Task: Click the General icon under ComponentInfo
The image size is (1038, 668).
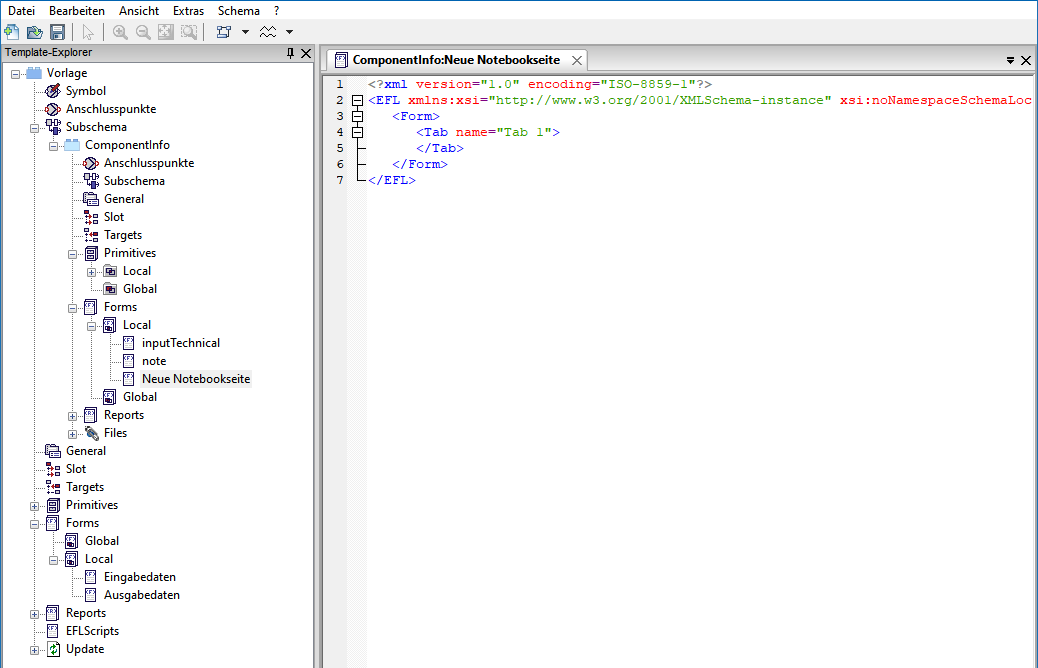Action: pos(91,199)
